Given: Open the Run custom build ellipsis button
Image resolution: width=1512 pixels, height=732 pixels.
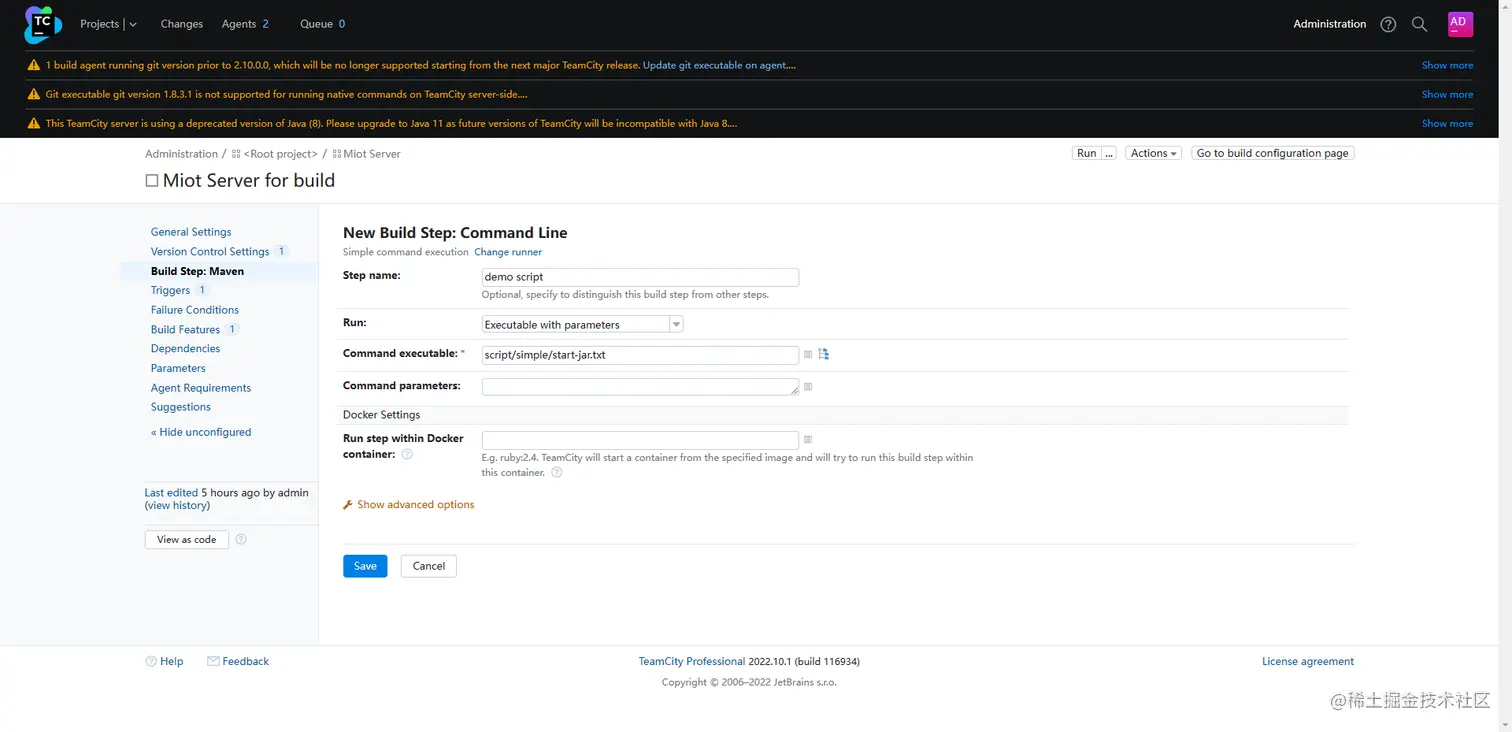Looking at the screenshot, I should coord(1109,153).
